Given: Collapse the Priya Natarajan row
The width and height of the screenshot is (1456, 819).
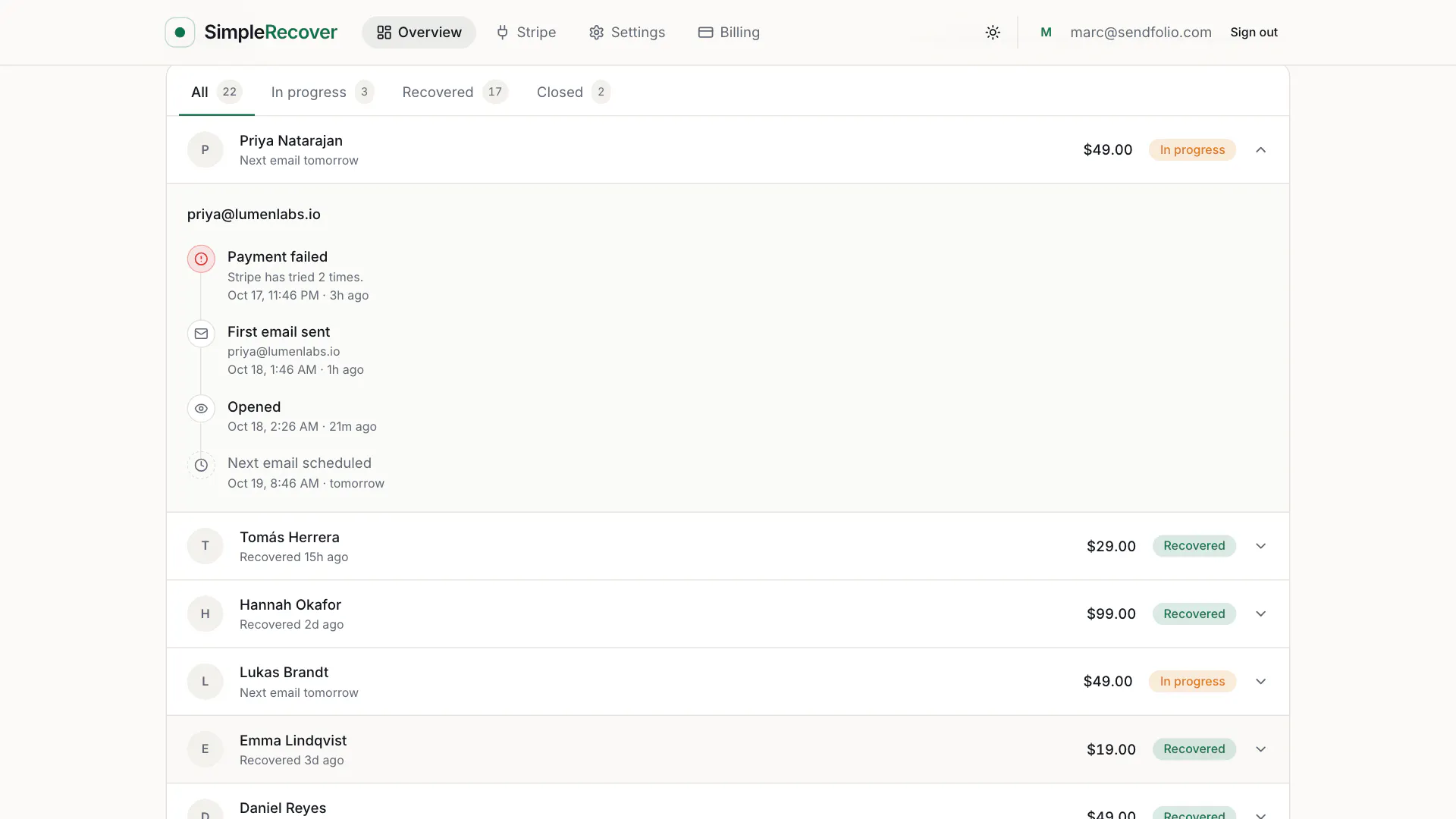Looking at the screenshot, I should click(x=1260, y=149).
